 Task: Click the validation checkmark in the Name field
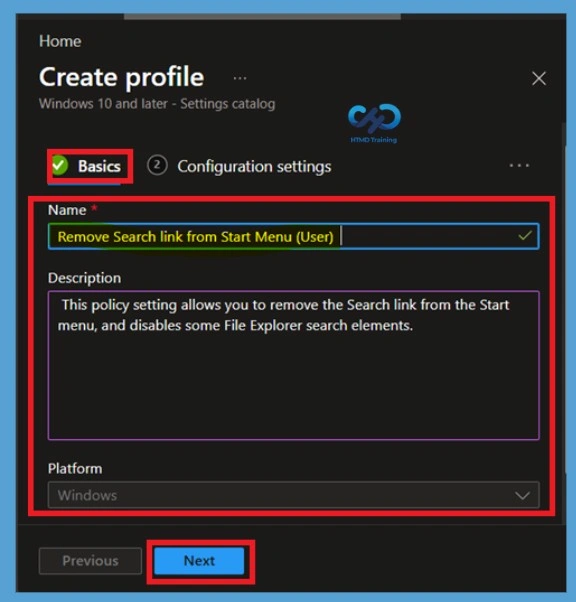(525, 236)
